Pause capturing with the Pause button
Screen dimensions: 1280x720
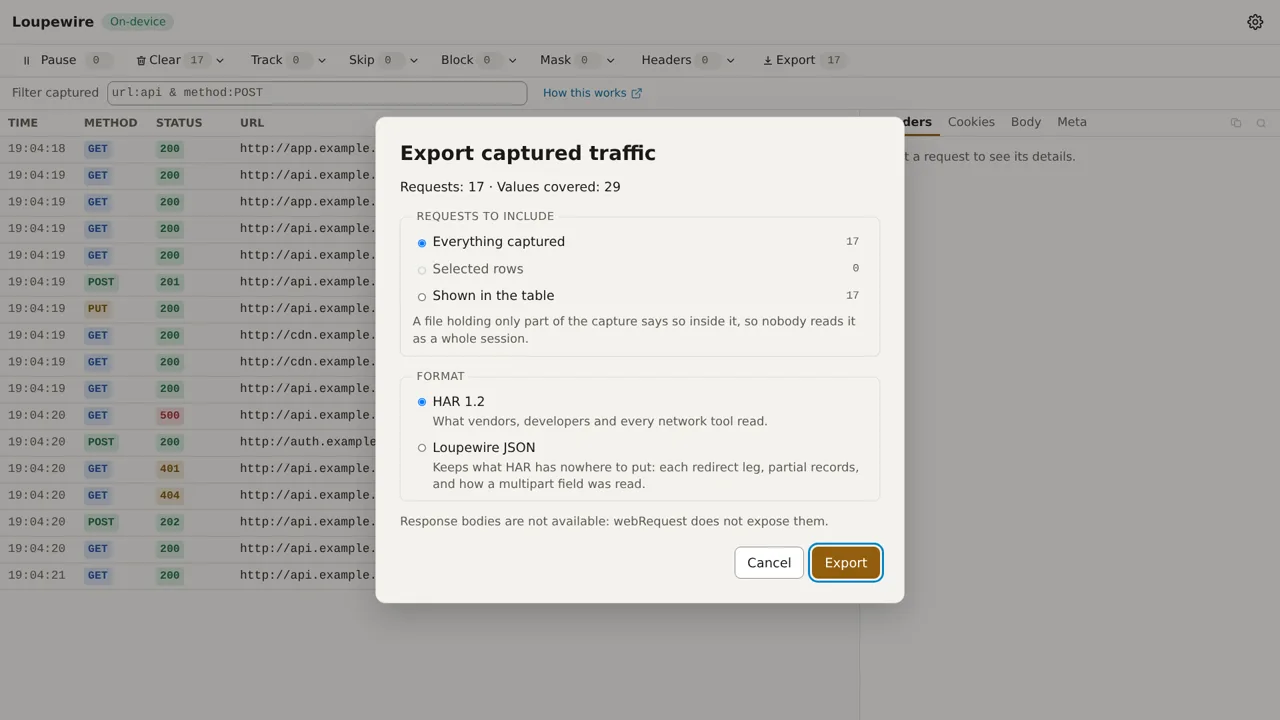pyautogui.click(x=65, y=60)
